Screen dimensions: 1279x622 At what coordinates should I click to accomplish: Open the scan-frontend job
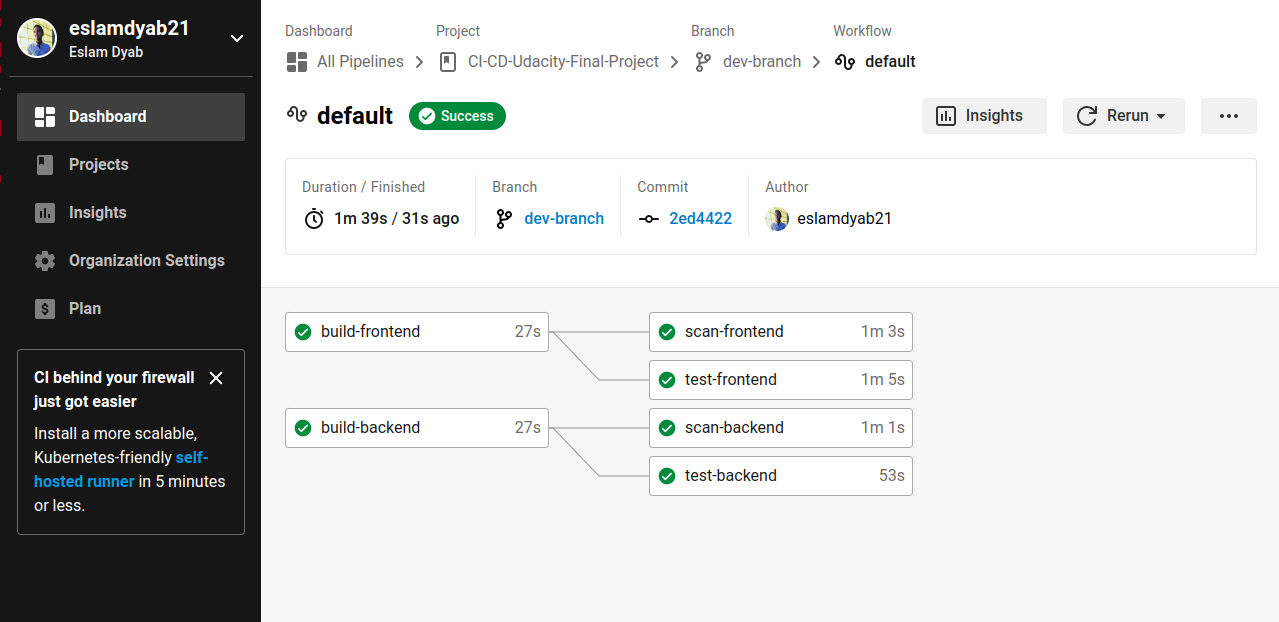click(x=781, y=332)
